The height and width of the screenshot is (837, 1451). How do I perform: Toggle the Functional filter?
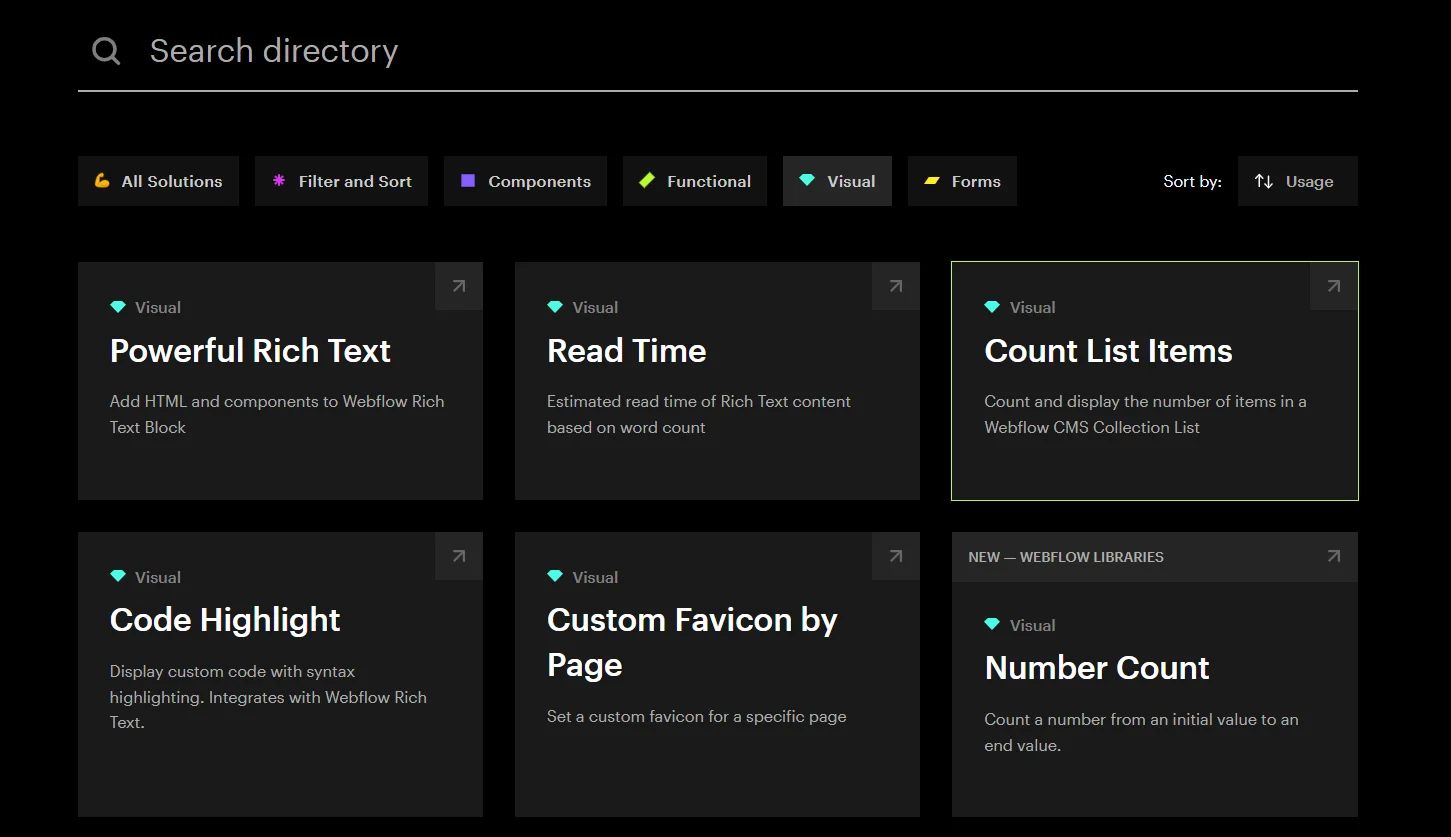(x=695, y=181)
